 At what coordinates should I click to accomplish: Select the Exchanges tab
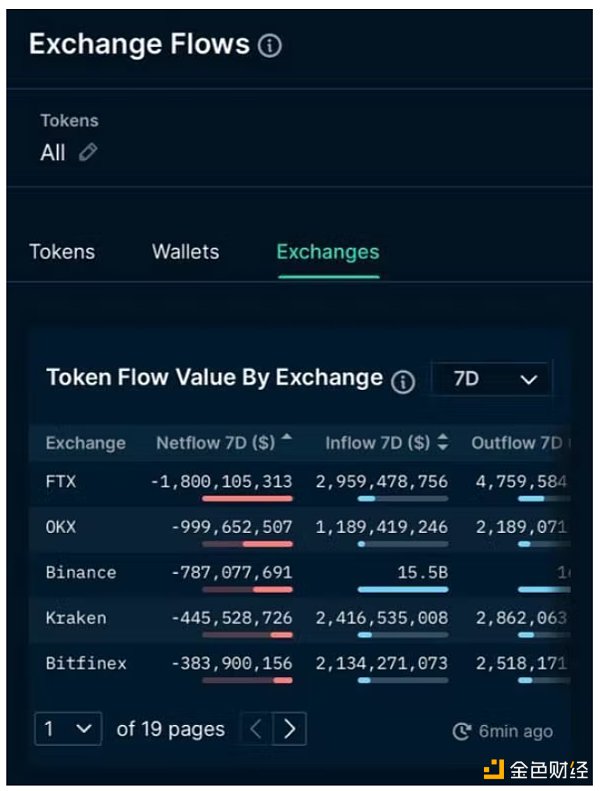(327, 252)
